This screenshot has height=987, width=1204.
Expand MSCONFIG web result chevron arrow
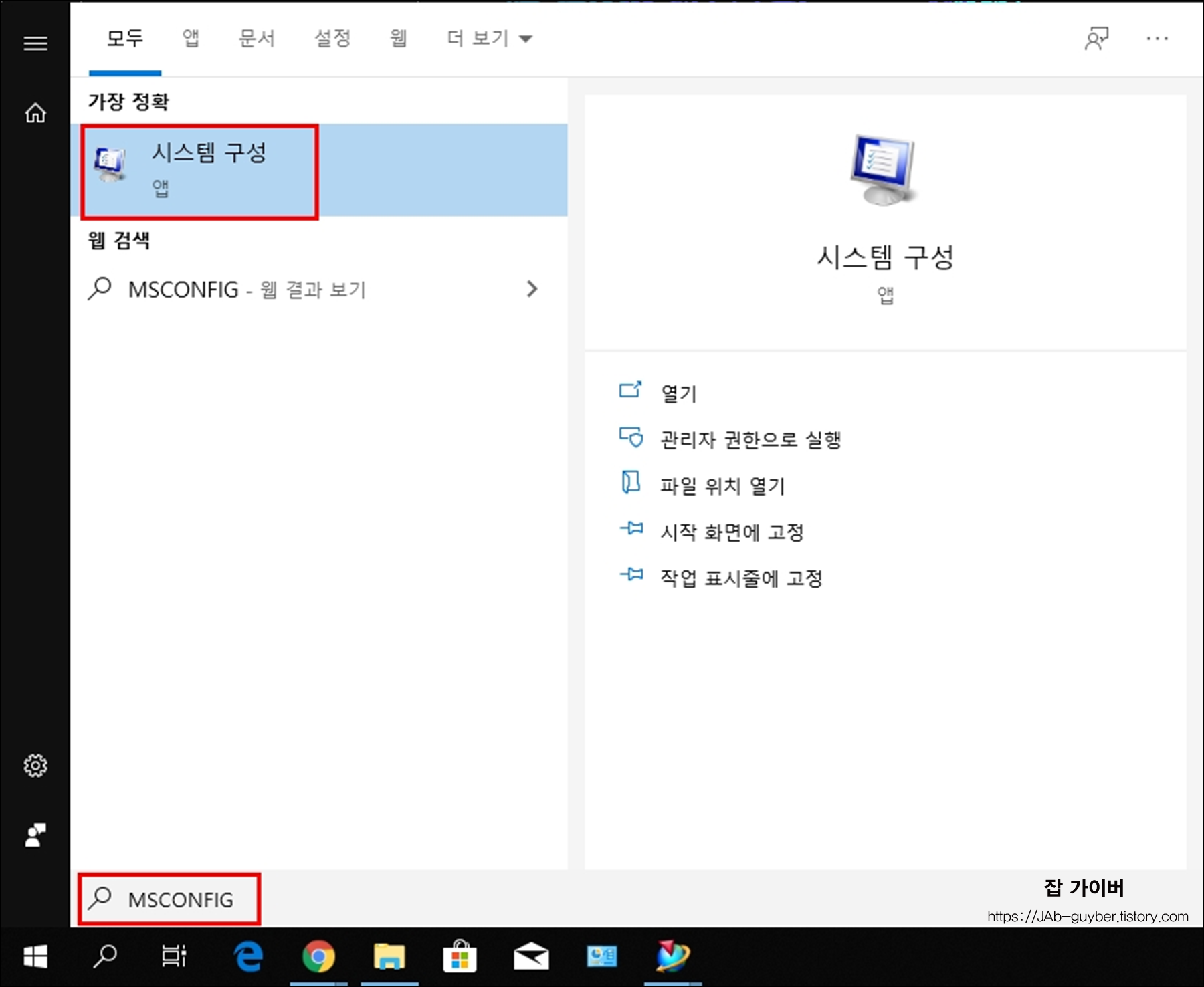pos(532,289)
